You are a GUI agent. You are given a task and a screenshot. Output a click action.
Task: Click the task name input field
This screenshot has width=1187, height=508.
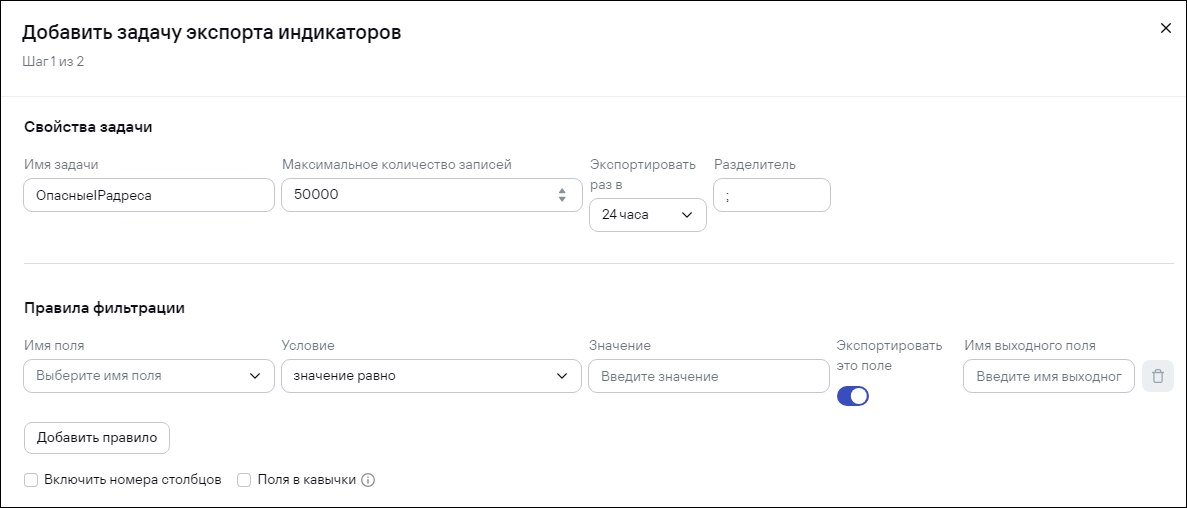pyautogui.click(x=149, y=195)
